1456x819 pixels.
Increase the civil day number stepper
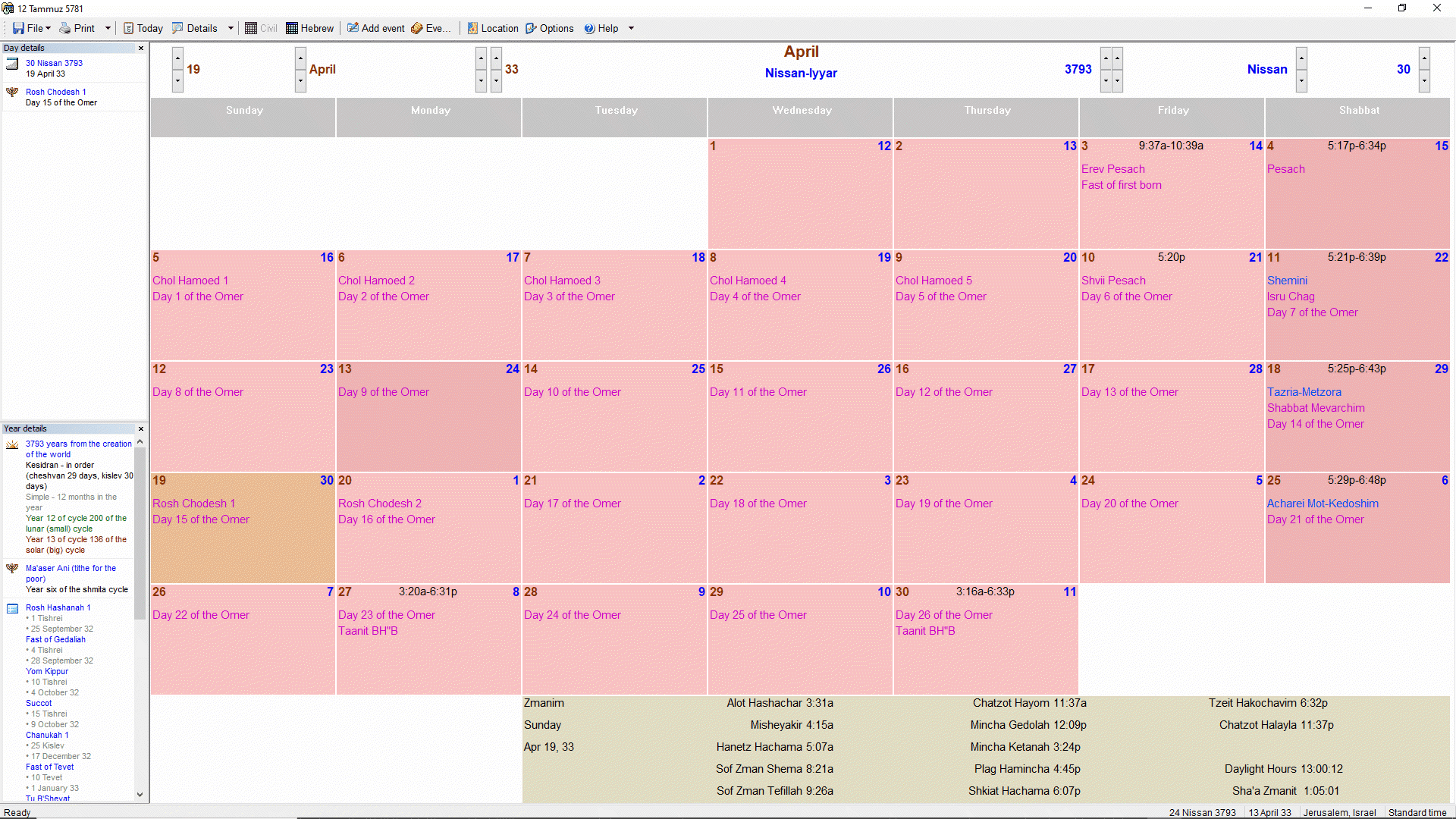click(x=177, y=58)
